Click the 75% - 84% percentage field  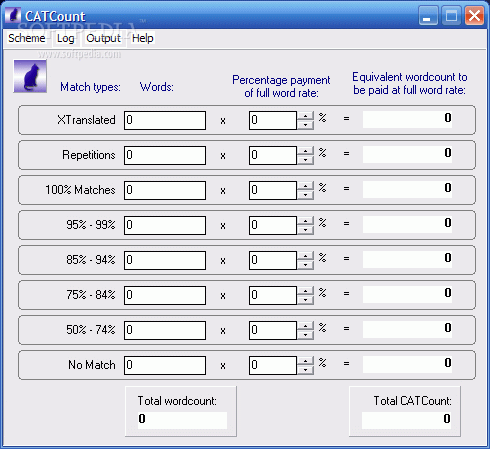273,295
